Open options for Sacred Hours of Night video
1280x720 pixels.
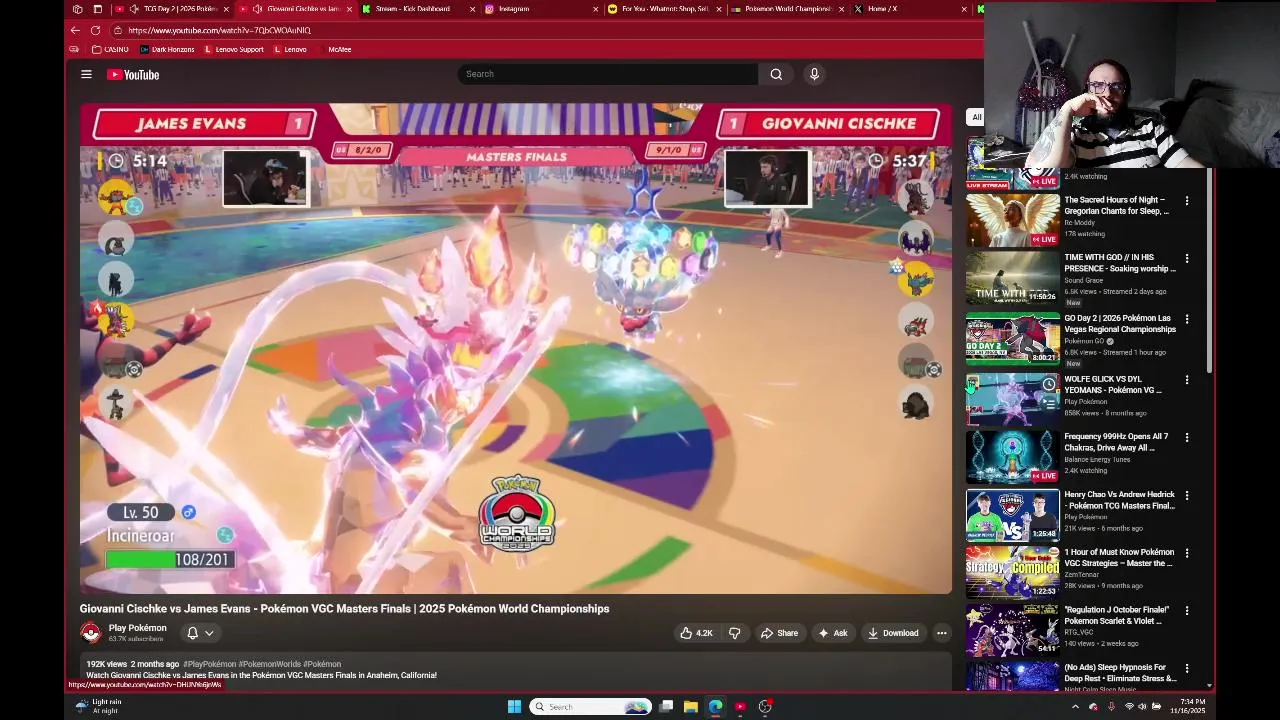[1187, 201]
